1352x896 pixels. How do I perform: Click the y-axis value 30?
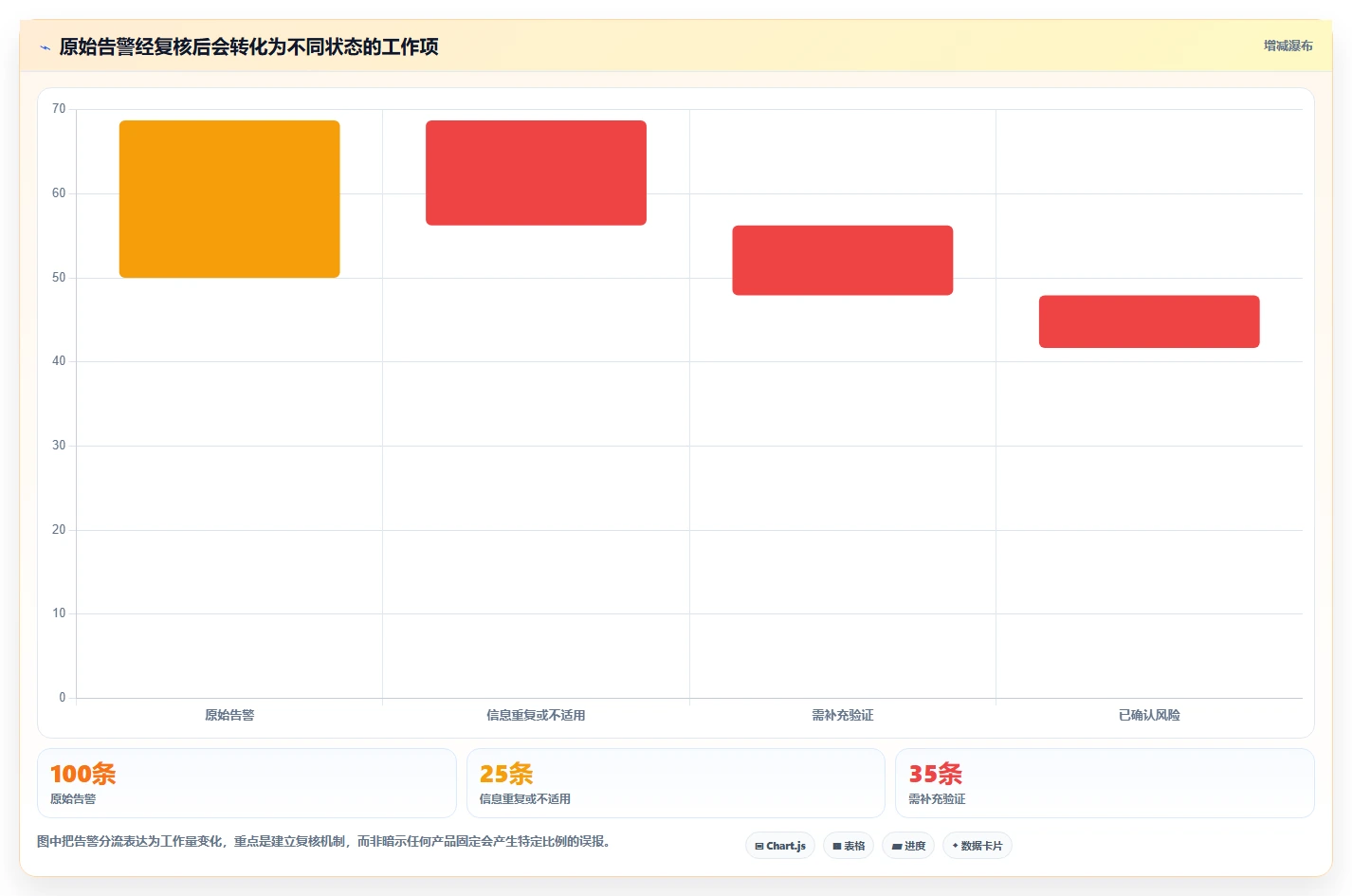click(59, 446)
